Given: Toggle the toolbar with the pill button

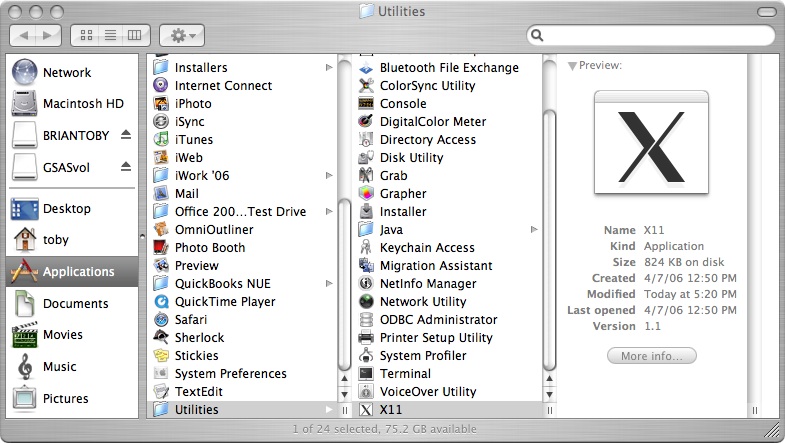Looking at the screenshot, I should [766, 12].
